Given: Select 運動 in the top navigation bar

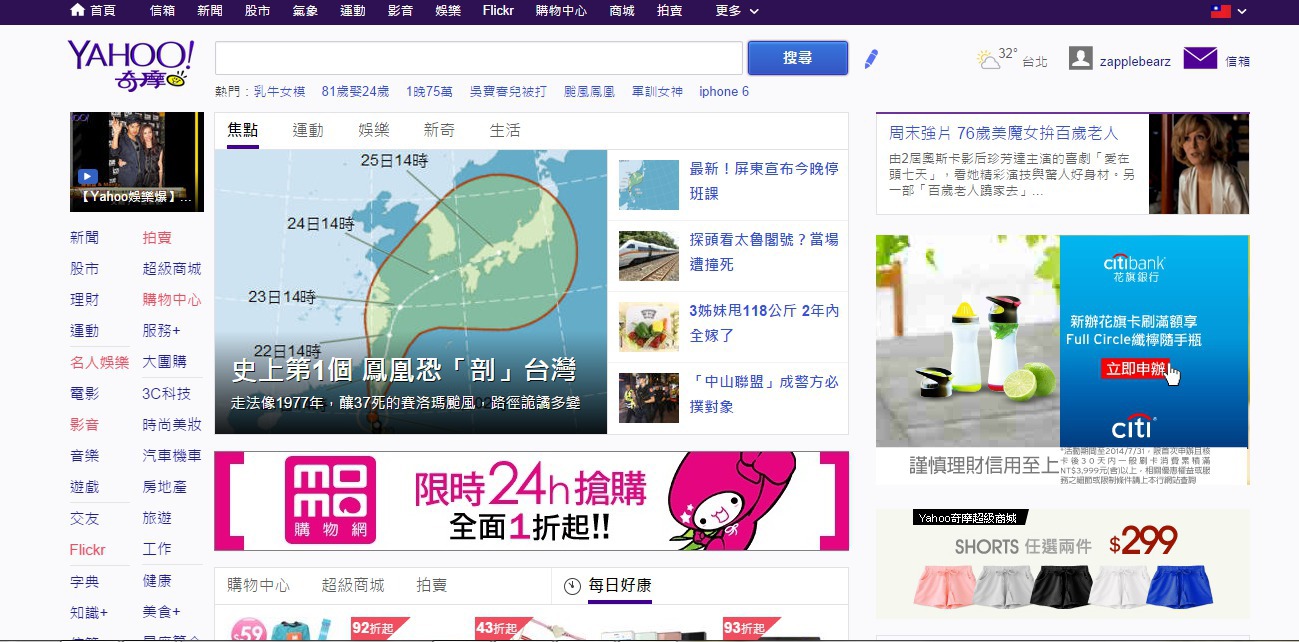Looking at the screenshot, I should (x=353, y=11).
